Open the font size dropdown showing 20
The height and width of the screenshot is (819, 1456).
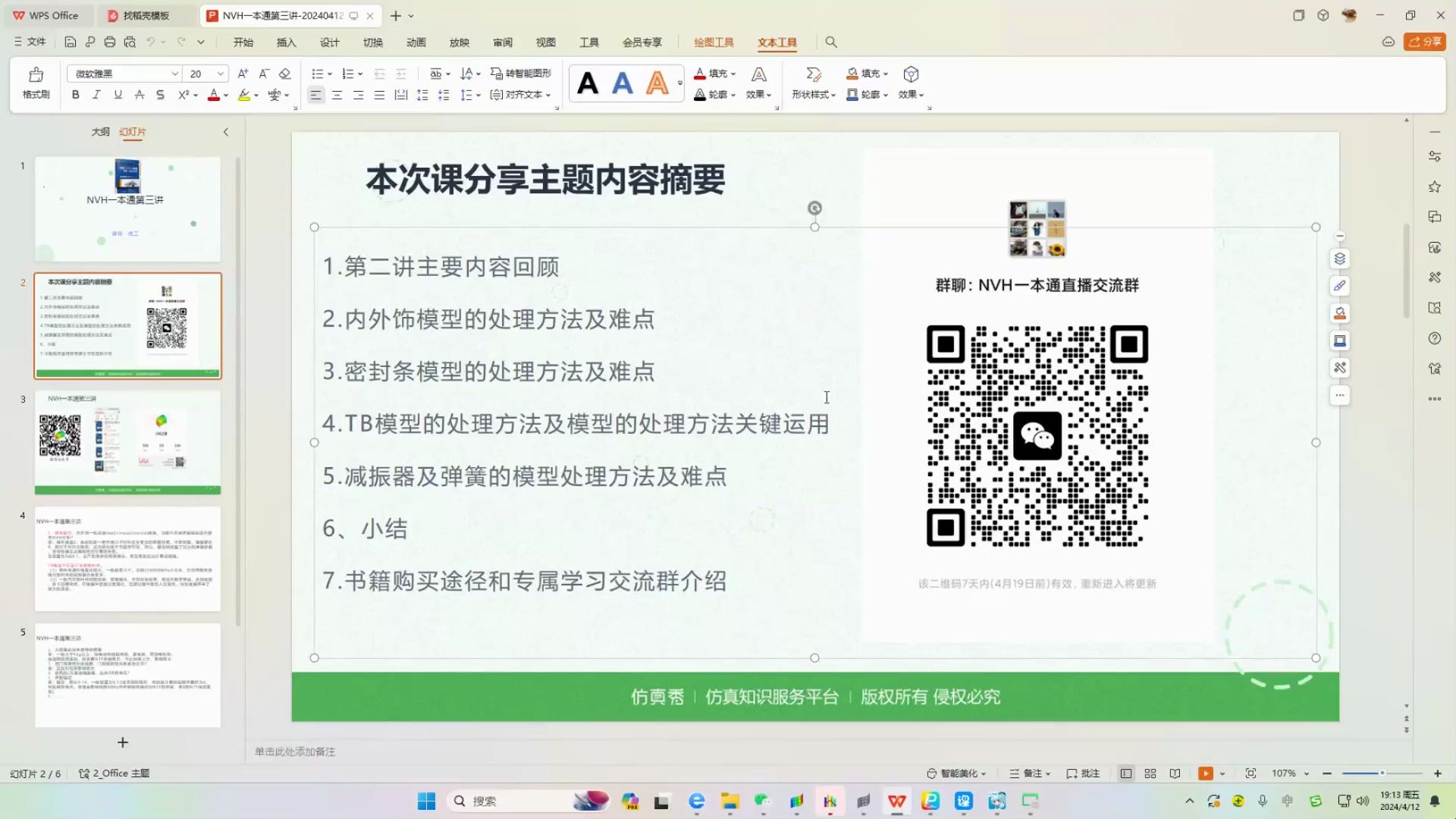[221, 74]
